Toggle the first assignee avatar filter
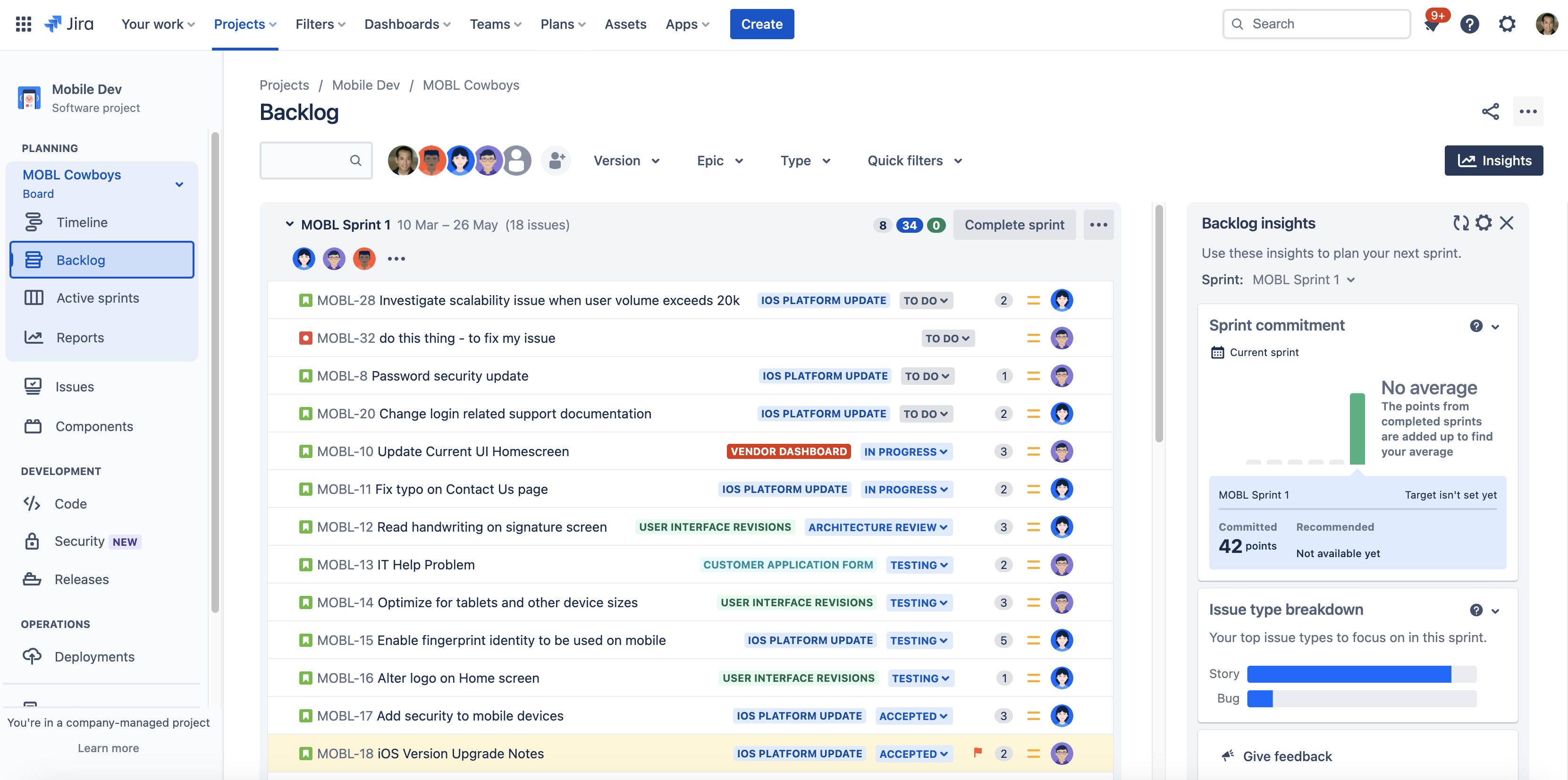 click(402, 160)
